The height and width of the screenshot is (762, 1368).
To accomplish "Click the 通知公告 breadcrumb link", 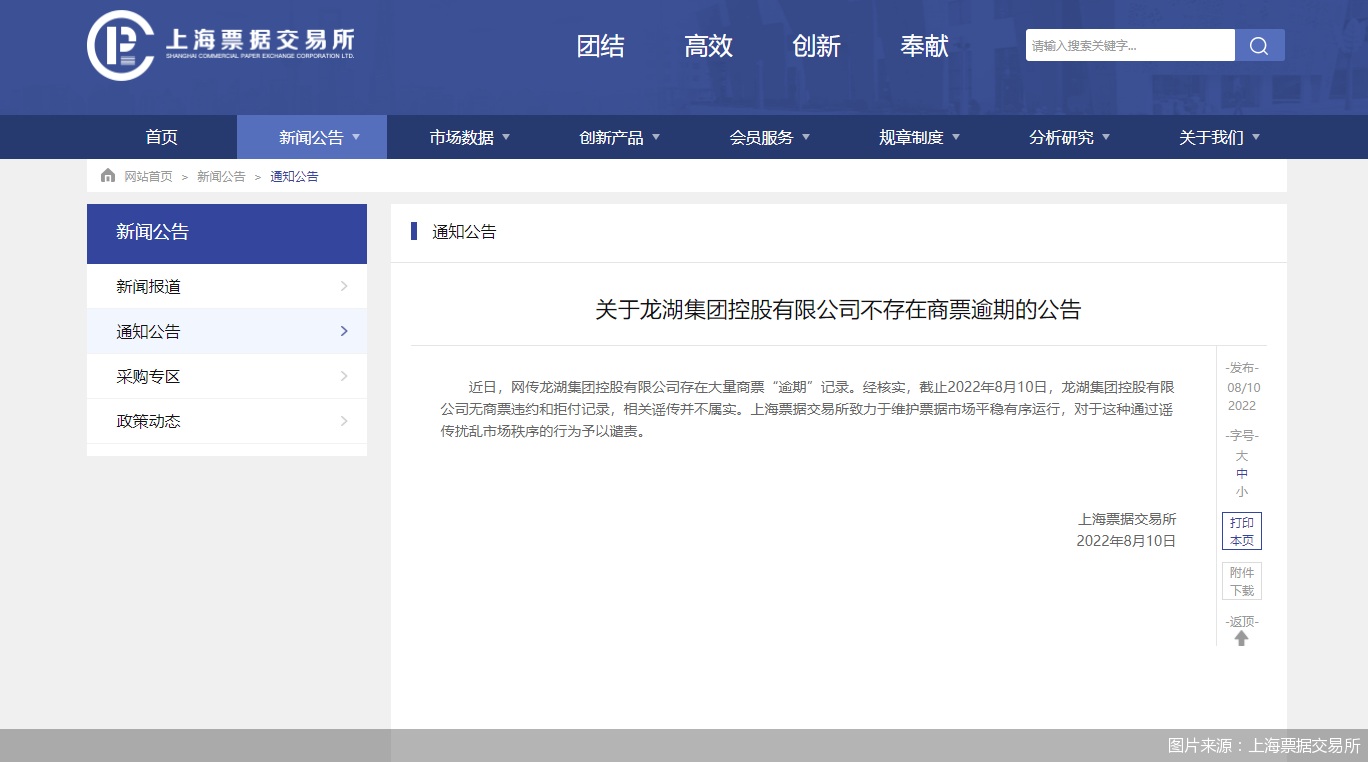I will [294, 176].
